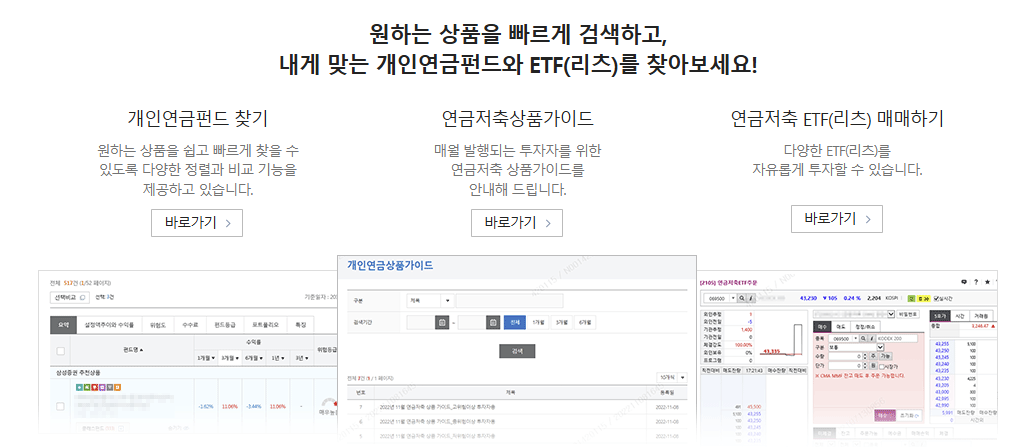Switch to the 정정/취소 order tab
This screenshot has width=1026, height=447.
[865, 327]
